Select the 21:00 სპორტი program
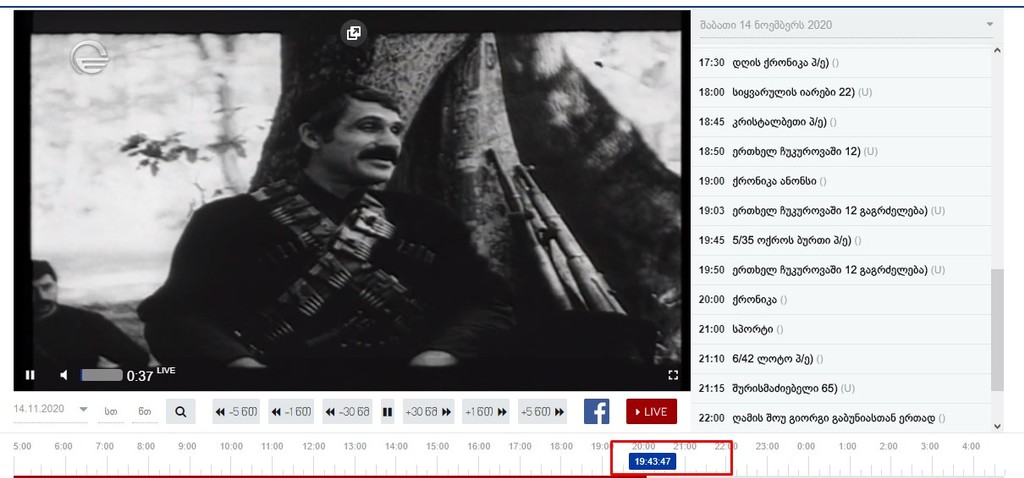This screenshot has width=1024, height=478. click(x=841, y=329)
